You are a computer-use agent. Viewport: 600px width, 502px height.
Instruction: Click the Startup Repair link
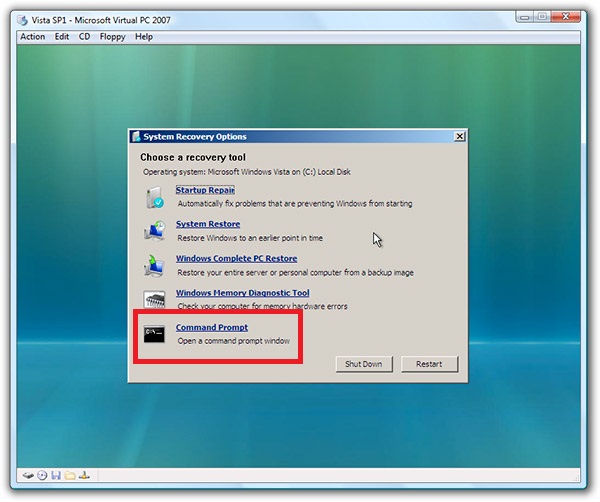click(x=205, y=190)
